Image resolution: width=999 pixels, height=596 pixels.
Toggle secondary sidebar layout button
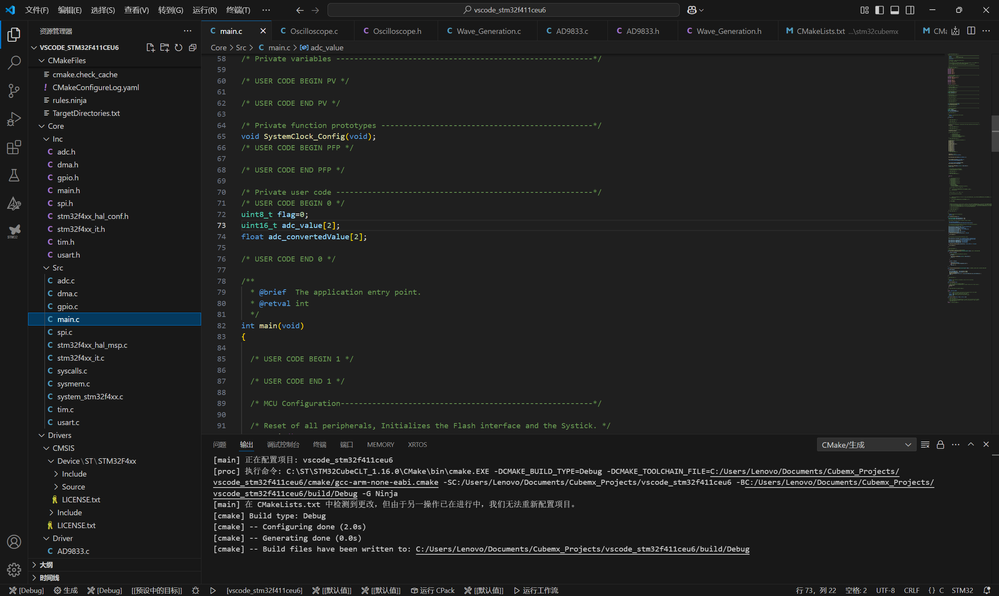908,10
